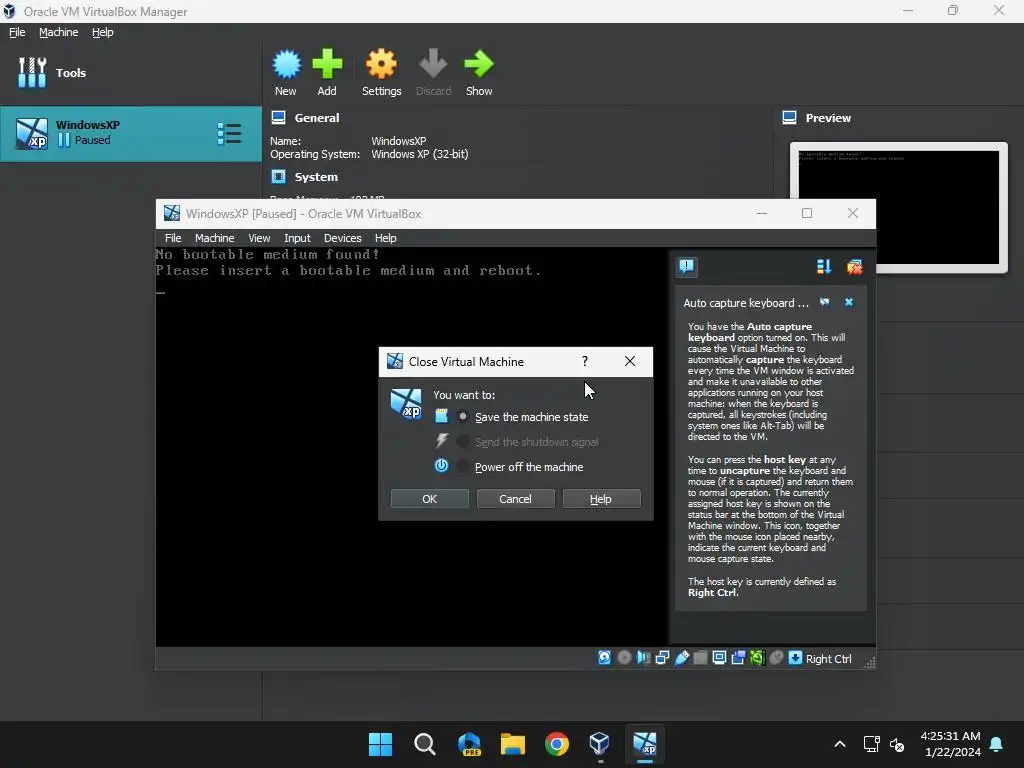Open View menu in WindowsXP VM window
This screenshot has width=1024, height=768.
(259, 238)
